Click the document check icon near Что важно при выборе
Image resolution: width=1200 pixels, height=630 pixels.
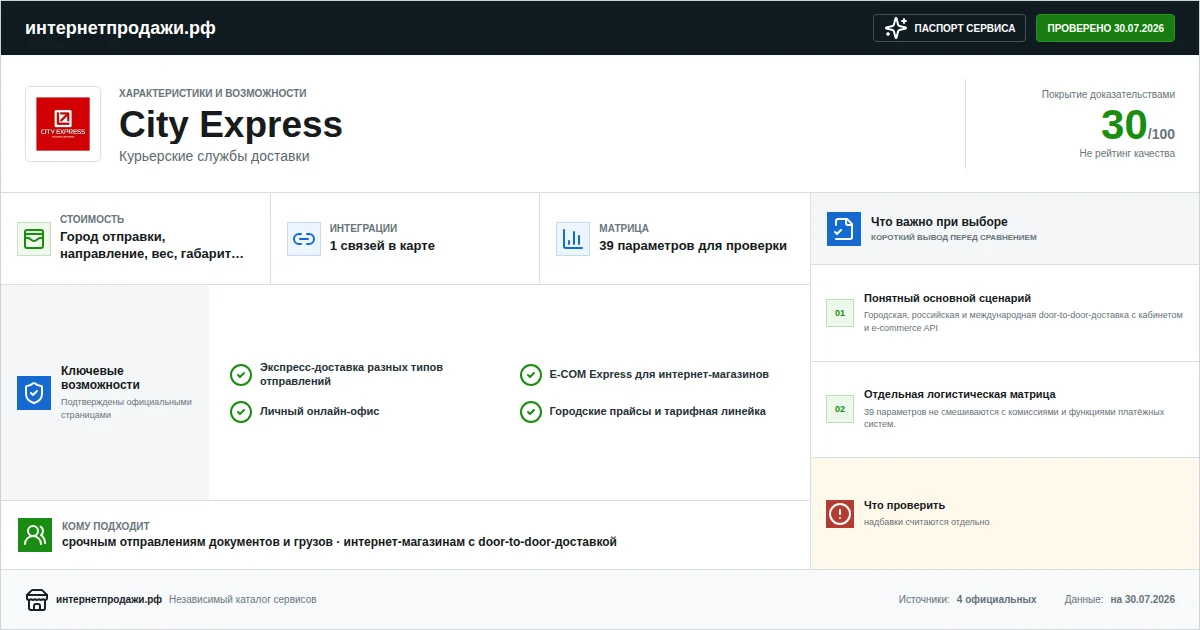[x=844, y=229]
